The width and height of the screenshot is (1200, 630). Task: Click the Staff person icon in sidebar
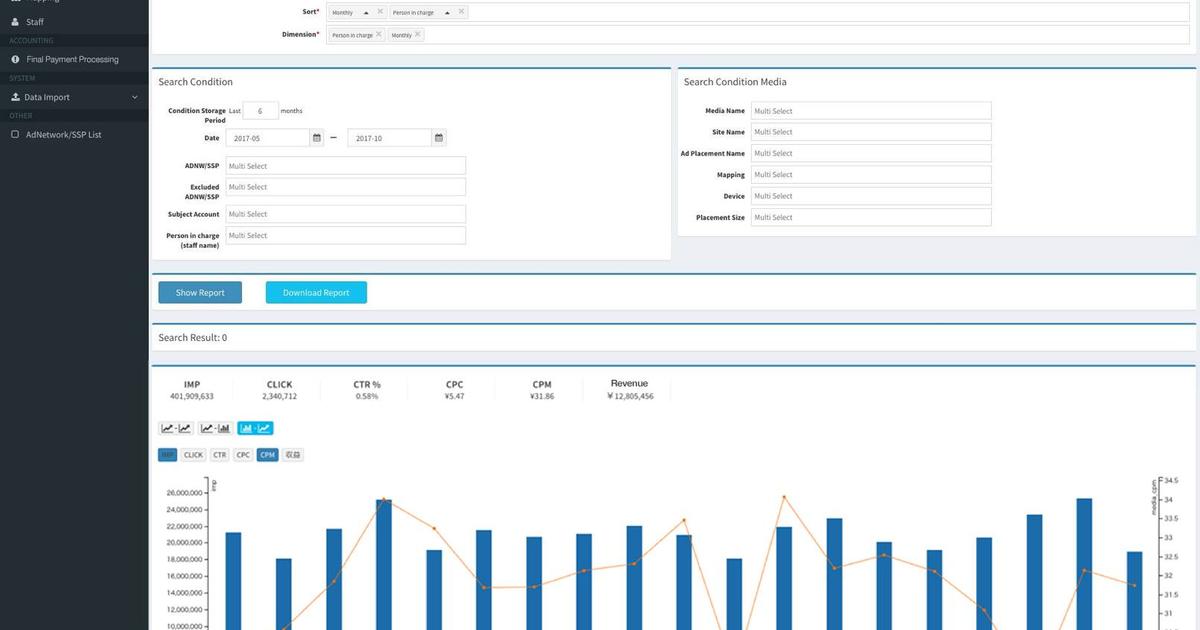(15, 21)
